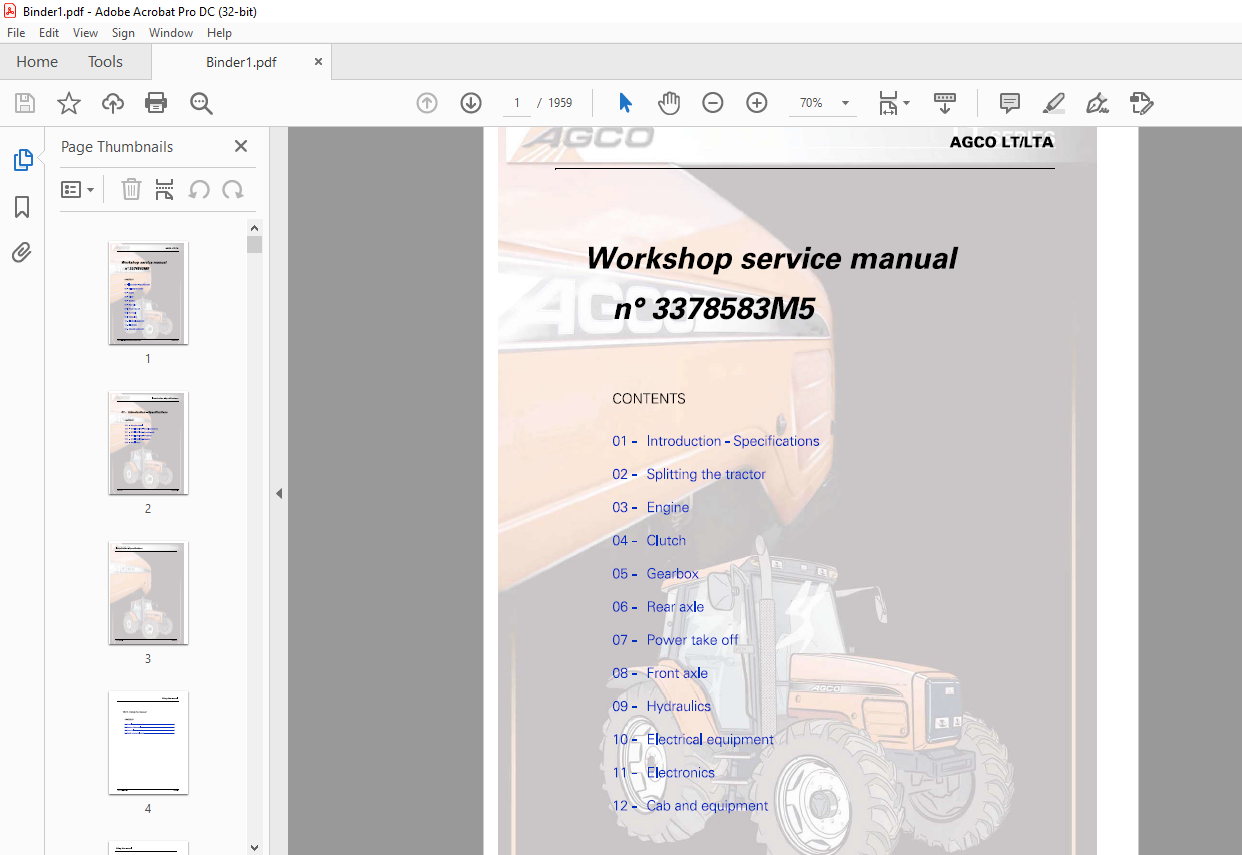This screenshot has width=1242, height=855.
Task: Go to the previous page arrow
Action: coord(427,103)
